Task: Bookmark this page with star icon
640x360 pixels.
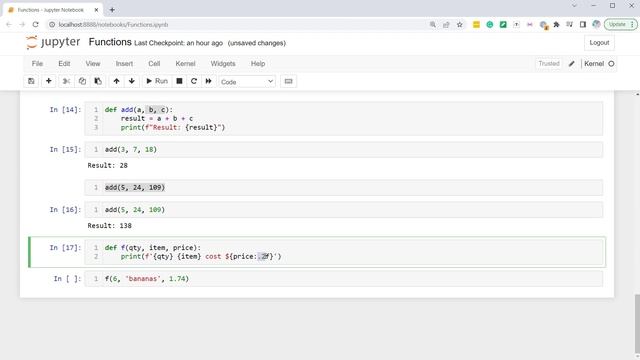Action: click(460, 24)
